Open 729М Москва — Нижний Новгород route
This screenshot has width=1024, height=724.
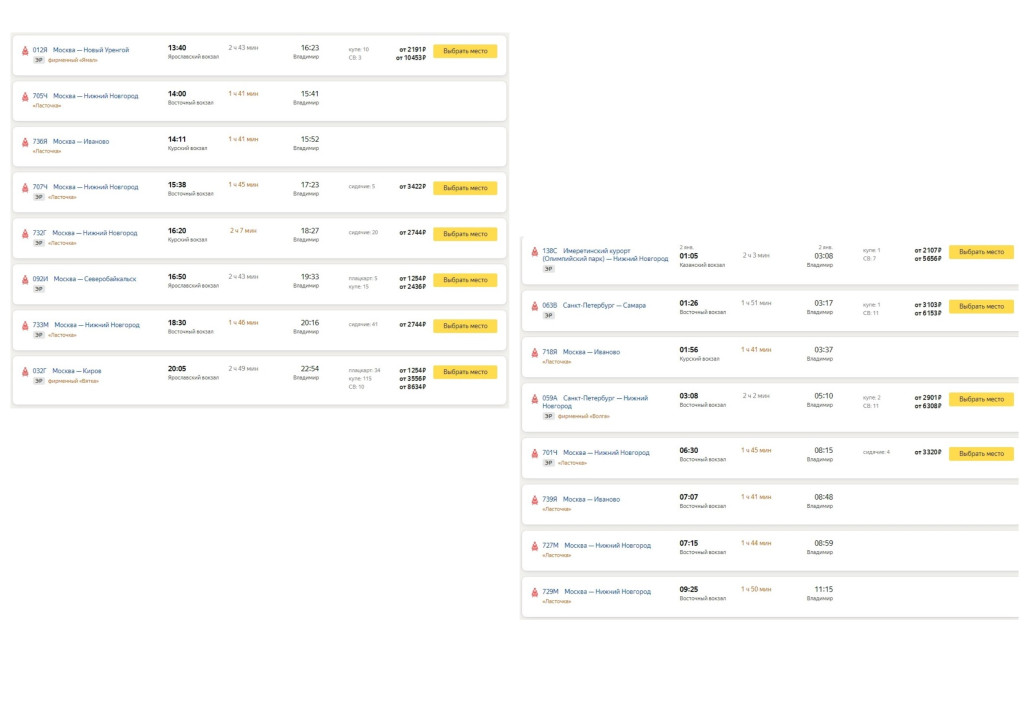[x=606, y=592]
